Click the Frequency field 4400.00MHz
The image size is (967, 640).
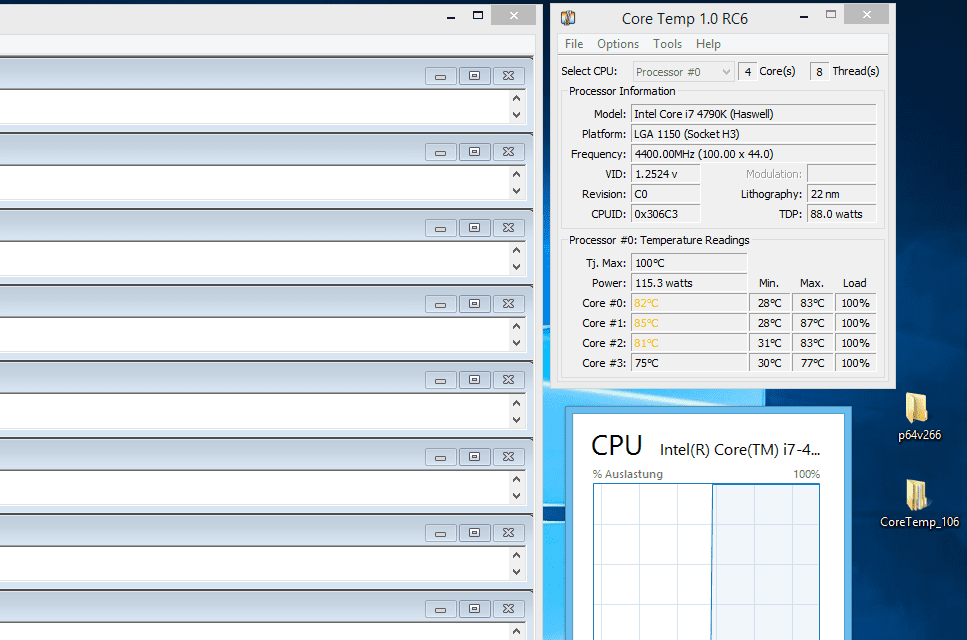(753, 154)
